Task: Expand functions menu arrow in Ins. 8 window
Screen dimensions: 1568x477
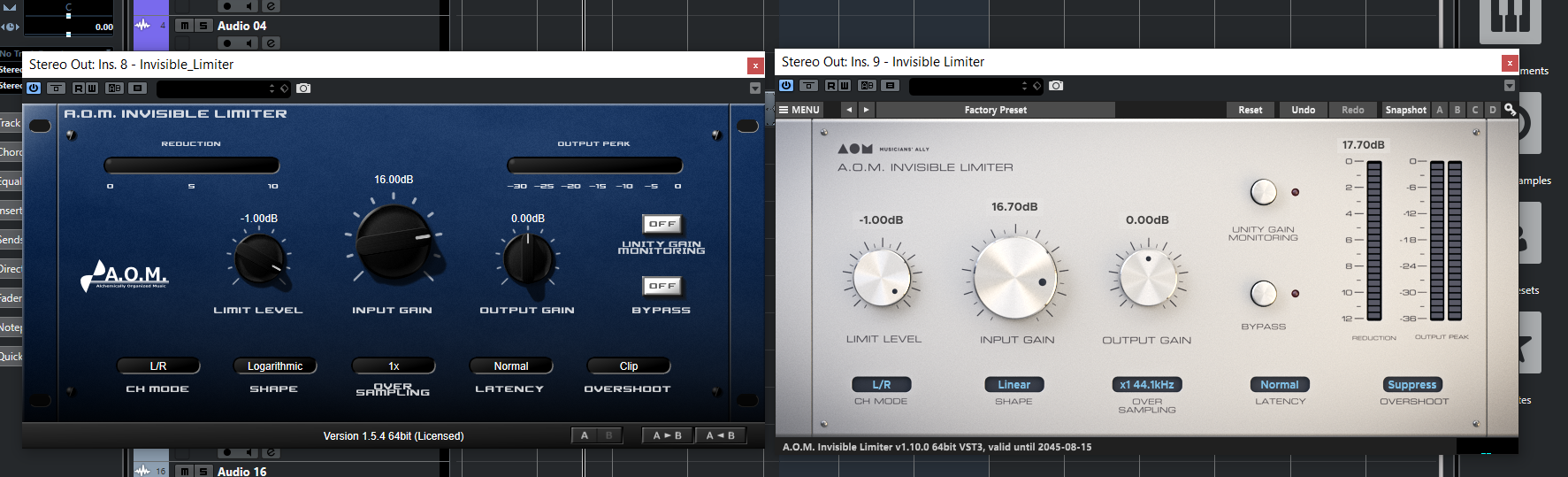Action: 754,88
